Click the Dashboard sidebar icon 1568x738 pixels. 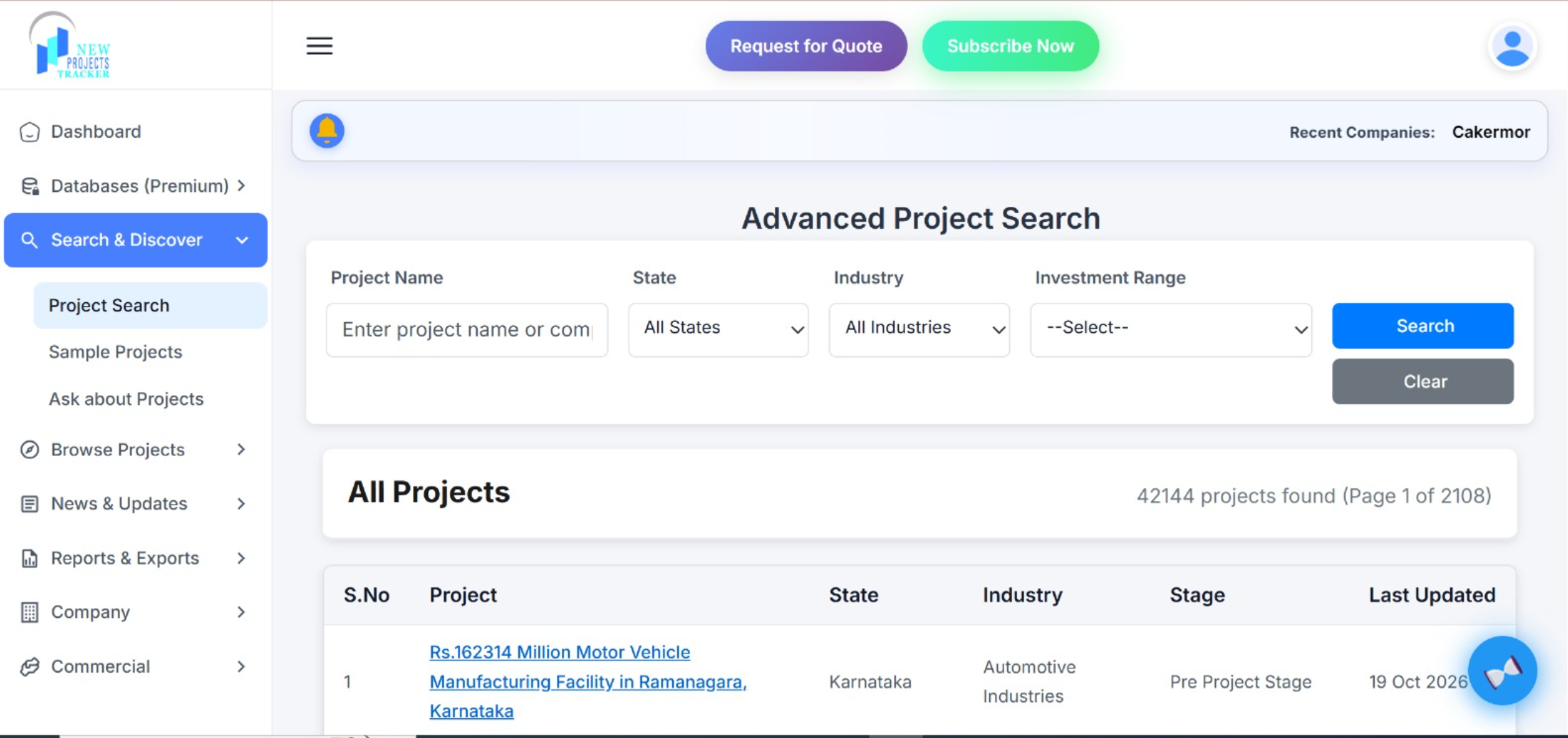pyautogui.click(x=30, y=132)
